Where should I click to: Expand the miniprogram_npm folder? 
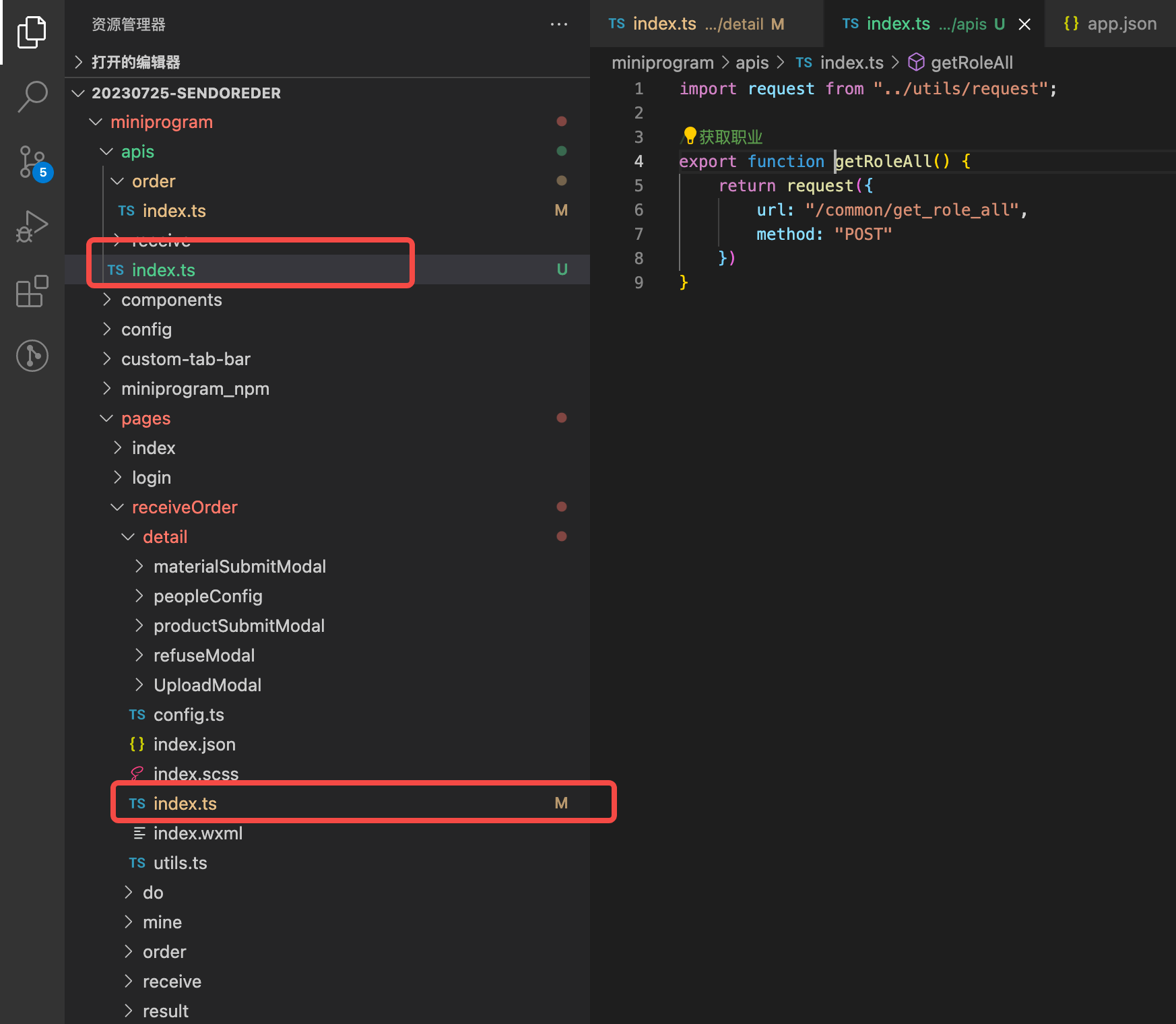pyautogui.click(x=327, y=389)
